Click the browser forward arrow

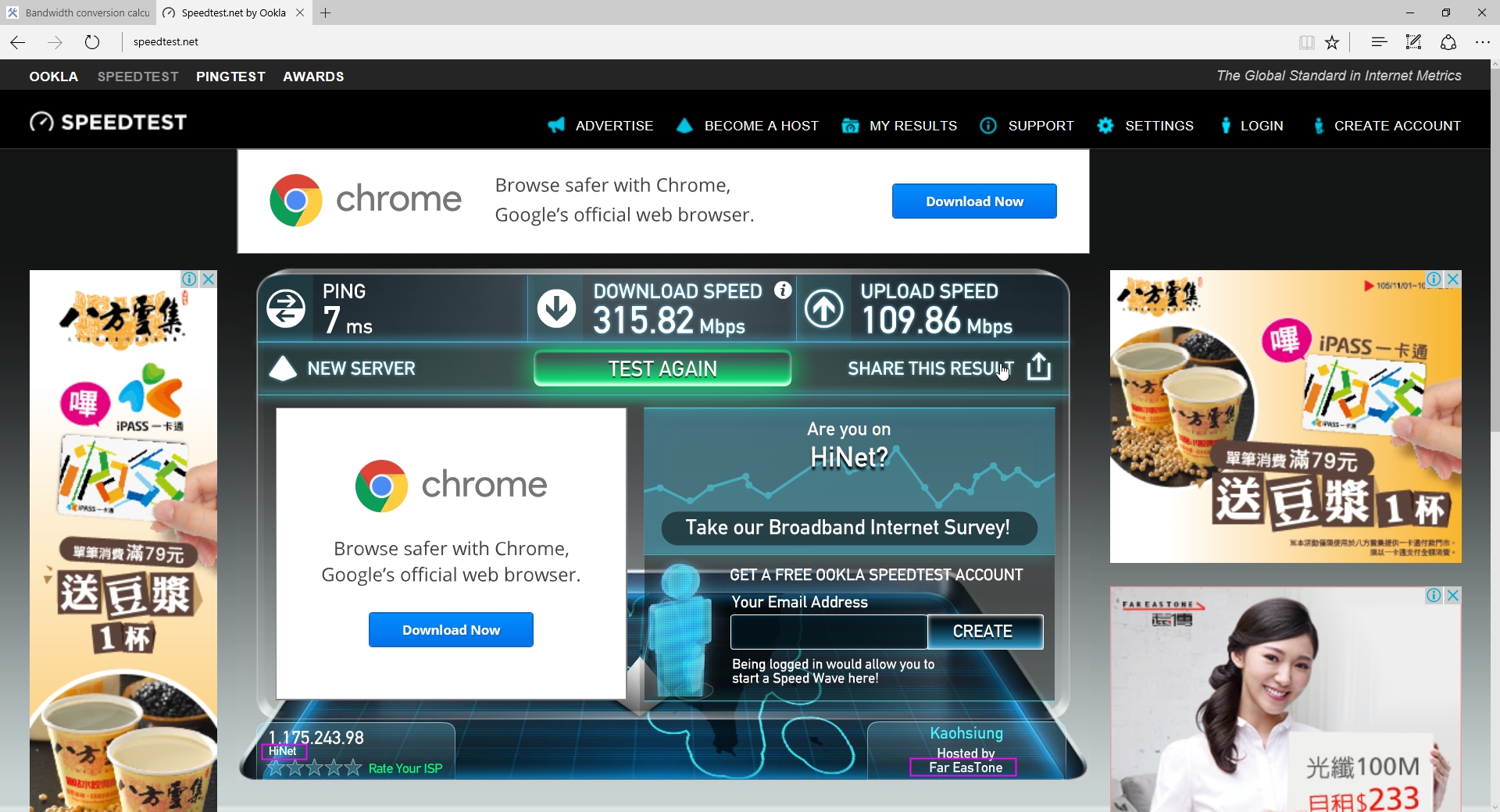[55, 42]
